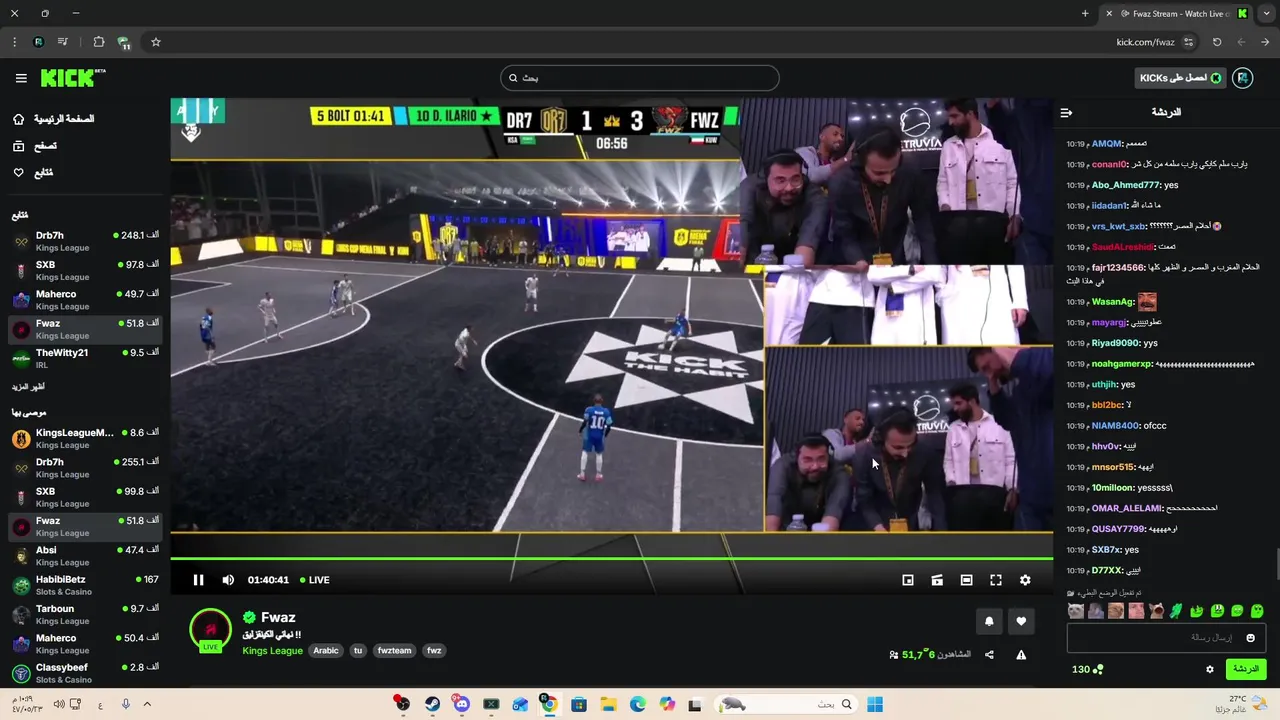This screenshot has height=720, width=1280.
Task: Open the clip creation icon in player
Action: (937, 580)
